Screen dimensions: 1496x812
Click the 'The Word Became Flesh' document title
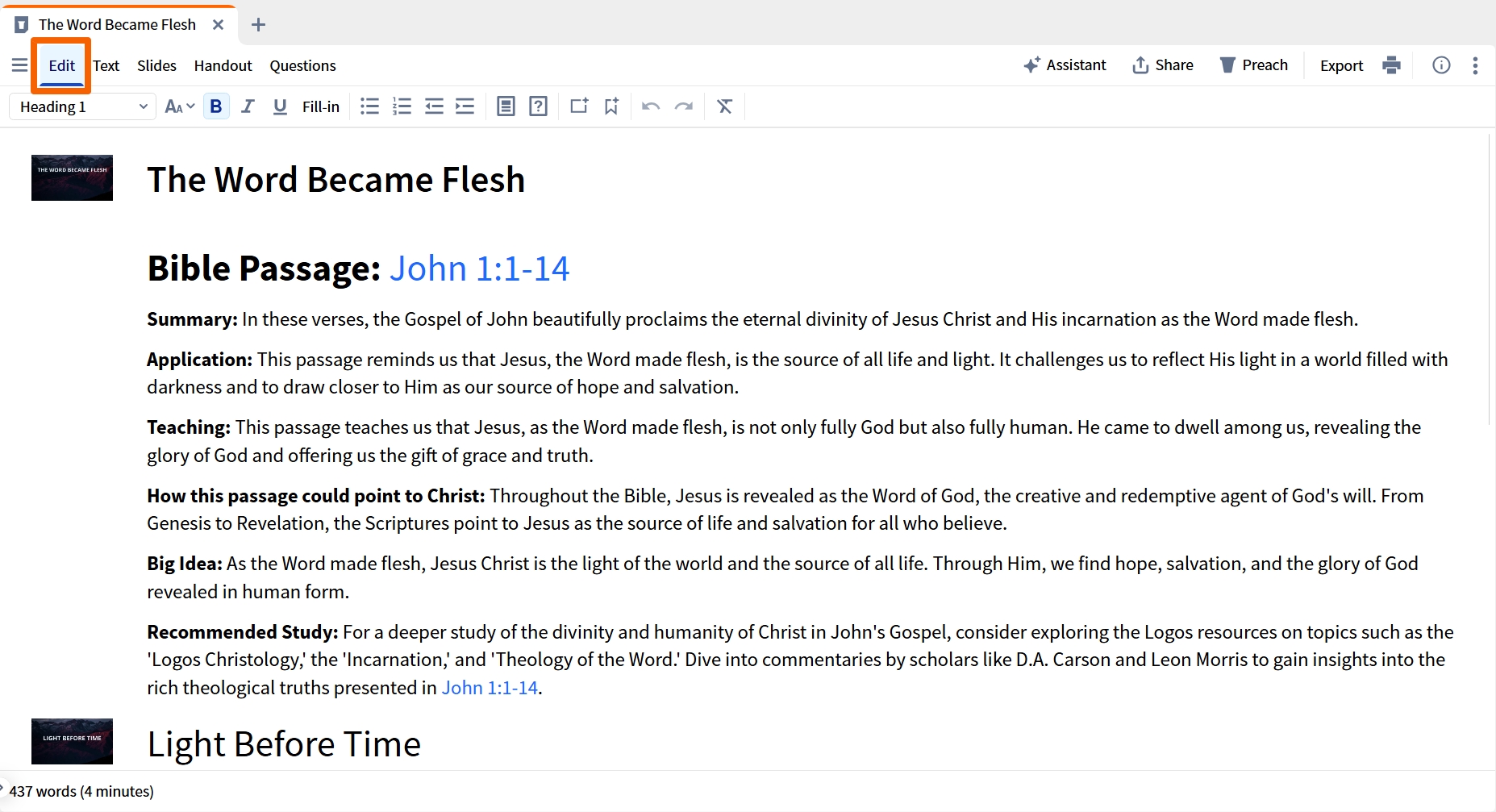[x=336, y=180]
